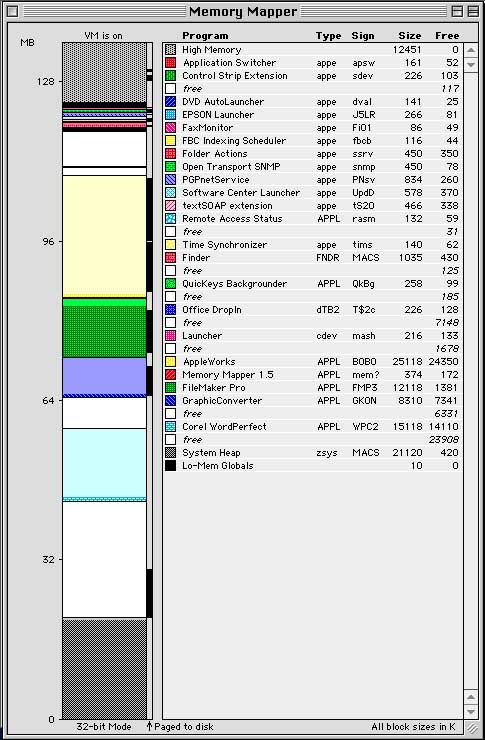Click the High Memory pattern swatch icon
Screen dimensions: 485x740
coord(170,50)
